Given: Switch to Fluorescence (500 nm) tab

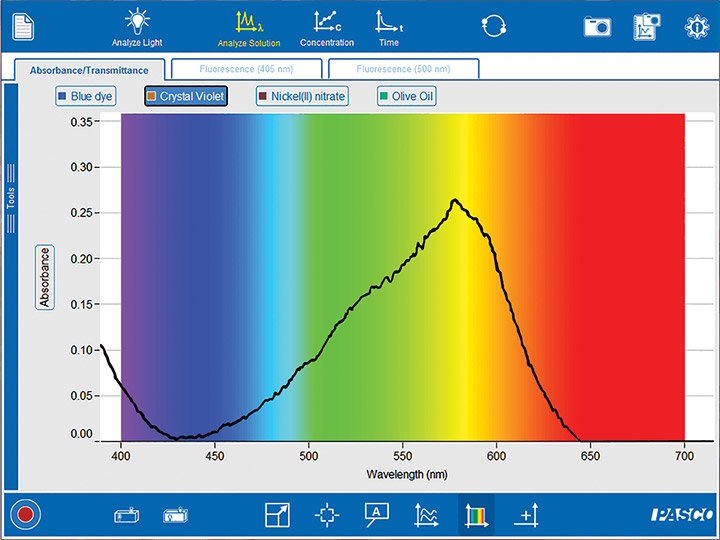Looking at the screenshot, I should pyautogui.click(x=403, y=69).
